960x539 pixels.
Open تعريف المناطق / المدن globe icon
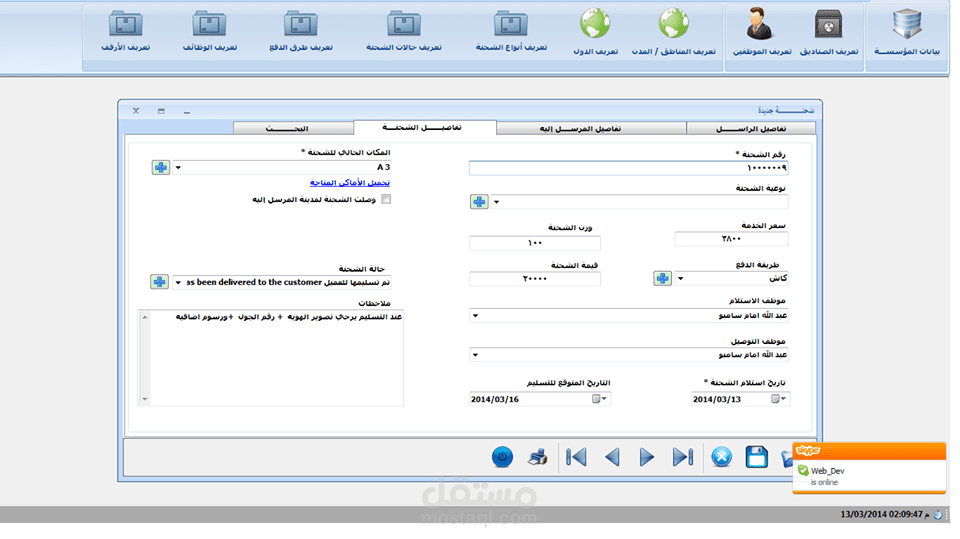point(673,32)
